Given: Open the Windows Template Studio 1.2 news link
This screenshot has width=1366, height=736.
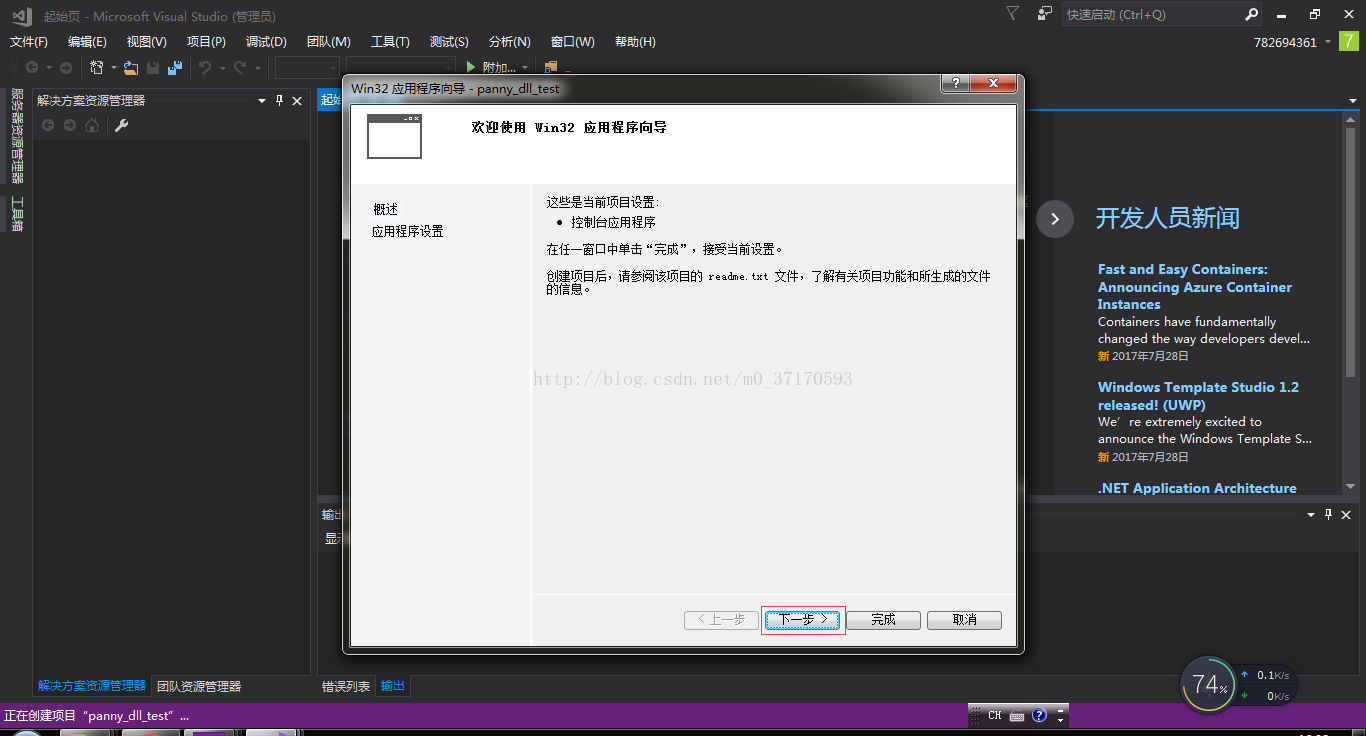Looking at the screenshot, I should 1198,396.
